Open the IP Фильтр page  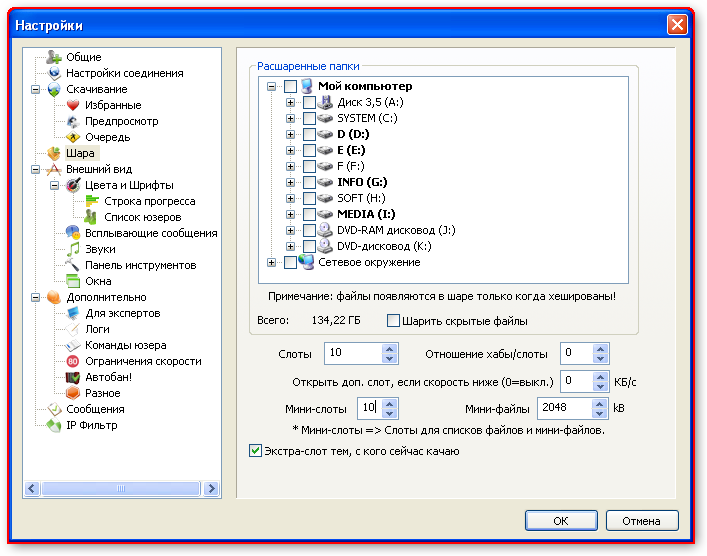92,425
